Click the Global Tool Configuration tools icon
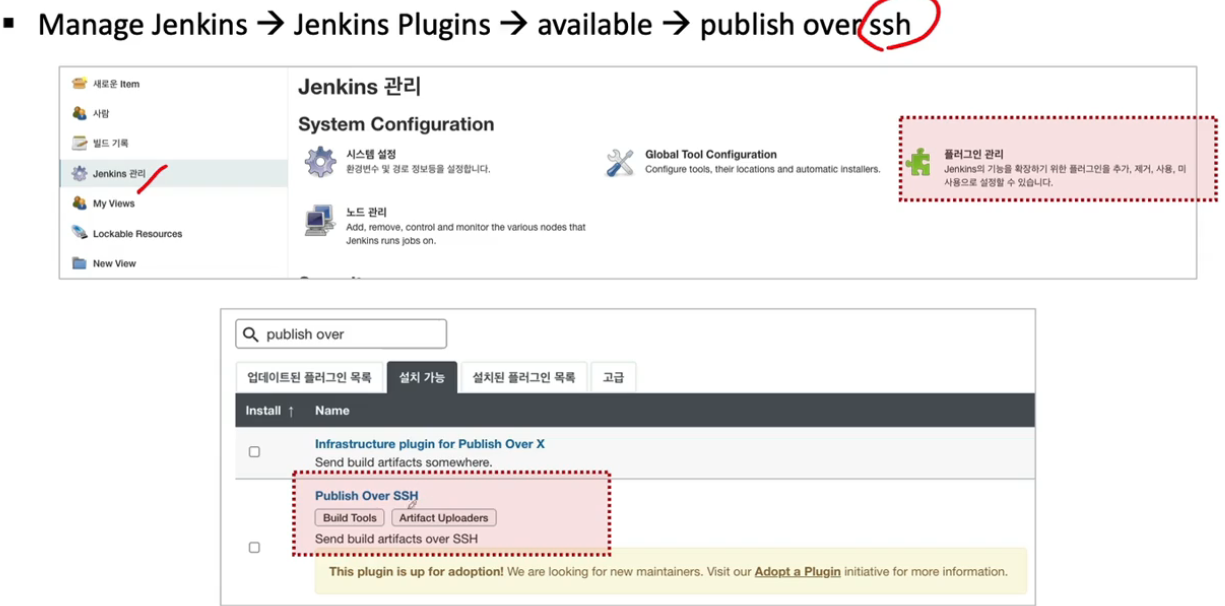The image size is (1225, 606). 620,163
